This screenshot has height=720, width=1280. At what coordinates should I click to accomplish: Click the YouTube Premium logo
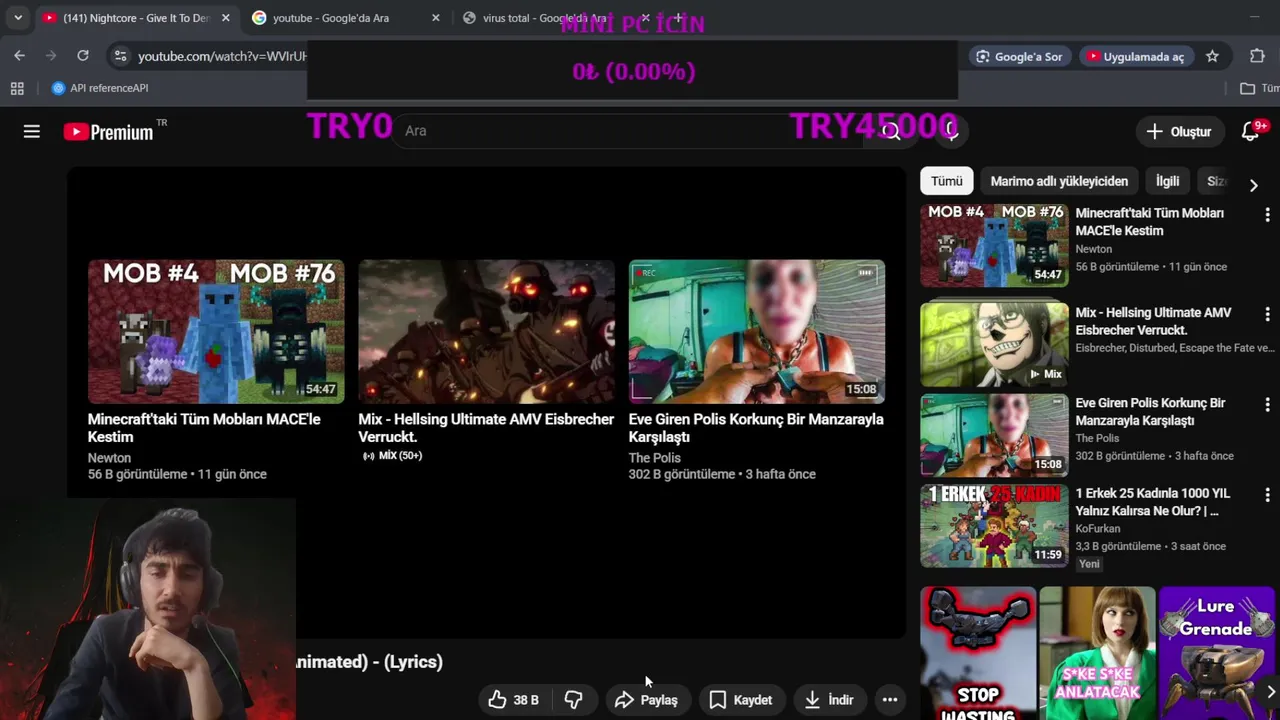pyautogui.click(x=108, y=131)
